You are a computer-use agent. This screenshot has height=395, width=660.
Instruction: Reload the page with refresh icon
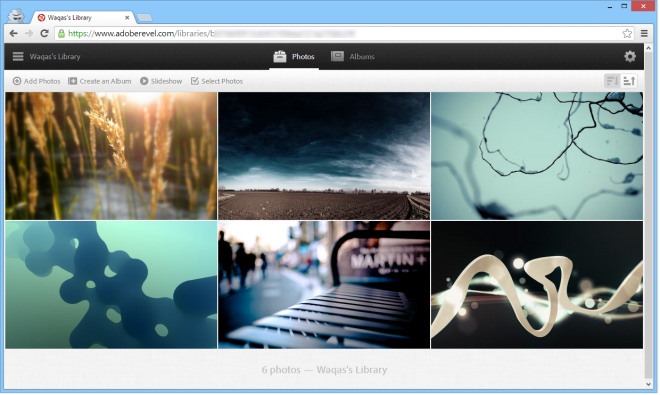pos(44,33)
